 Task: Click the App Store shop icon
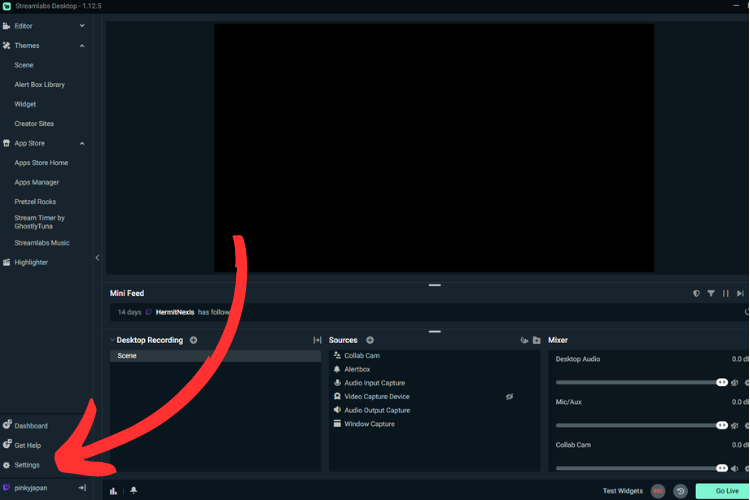tap(6, 143)
